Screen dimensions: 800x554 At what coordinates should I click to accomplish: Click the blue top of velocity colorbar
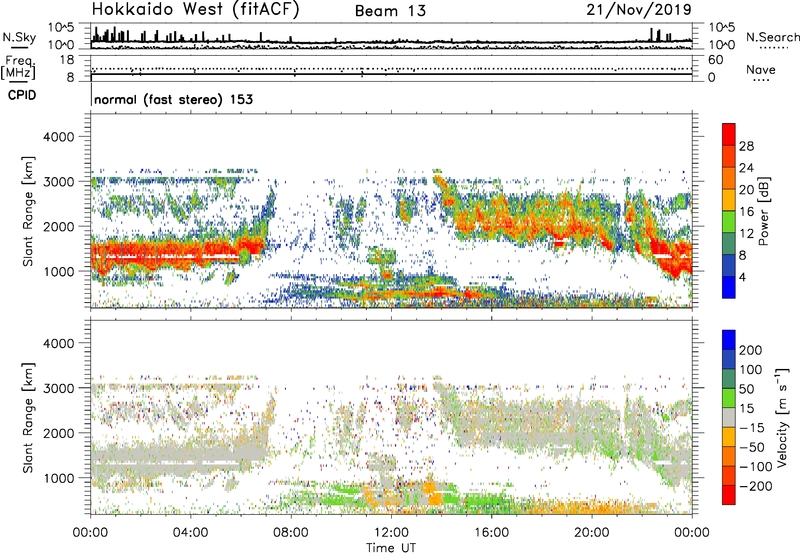729,340
